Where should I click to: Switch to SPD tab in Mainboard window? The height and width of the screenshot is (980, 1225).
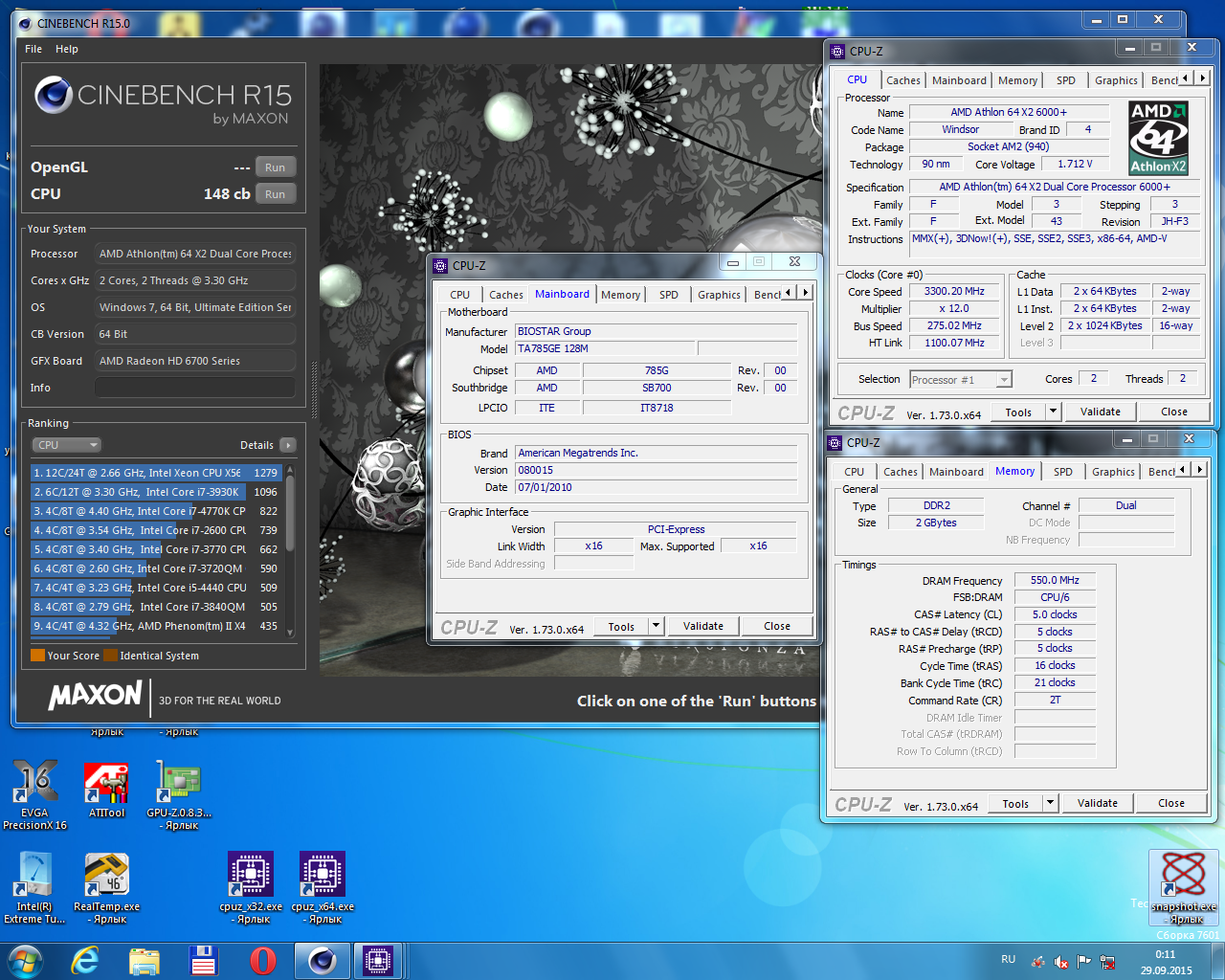pyautogui.click(x=669, y=295)
